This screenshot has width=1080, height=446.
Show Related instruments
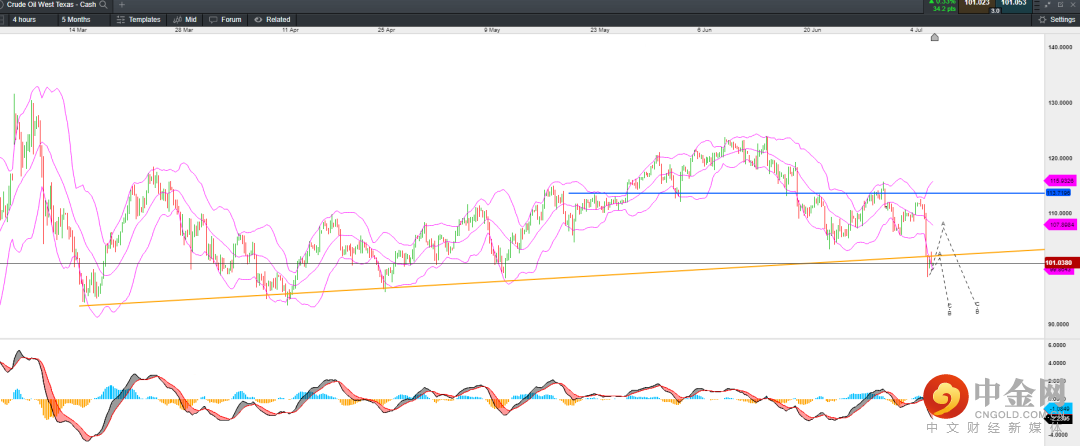point(272,19)
